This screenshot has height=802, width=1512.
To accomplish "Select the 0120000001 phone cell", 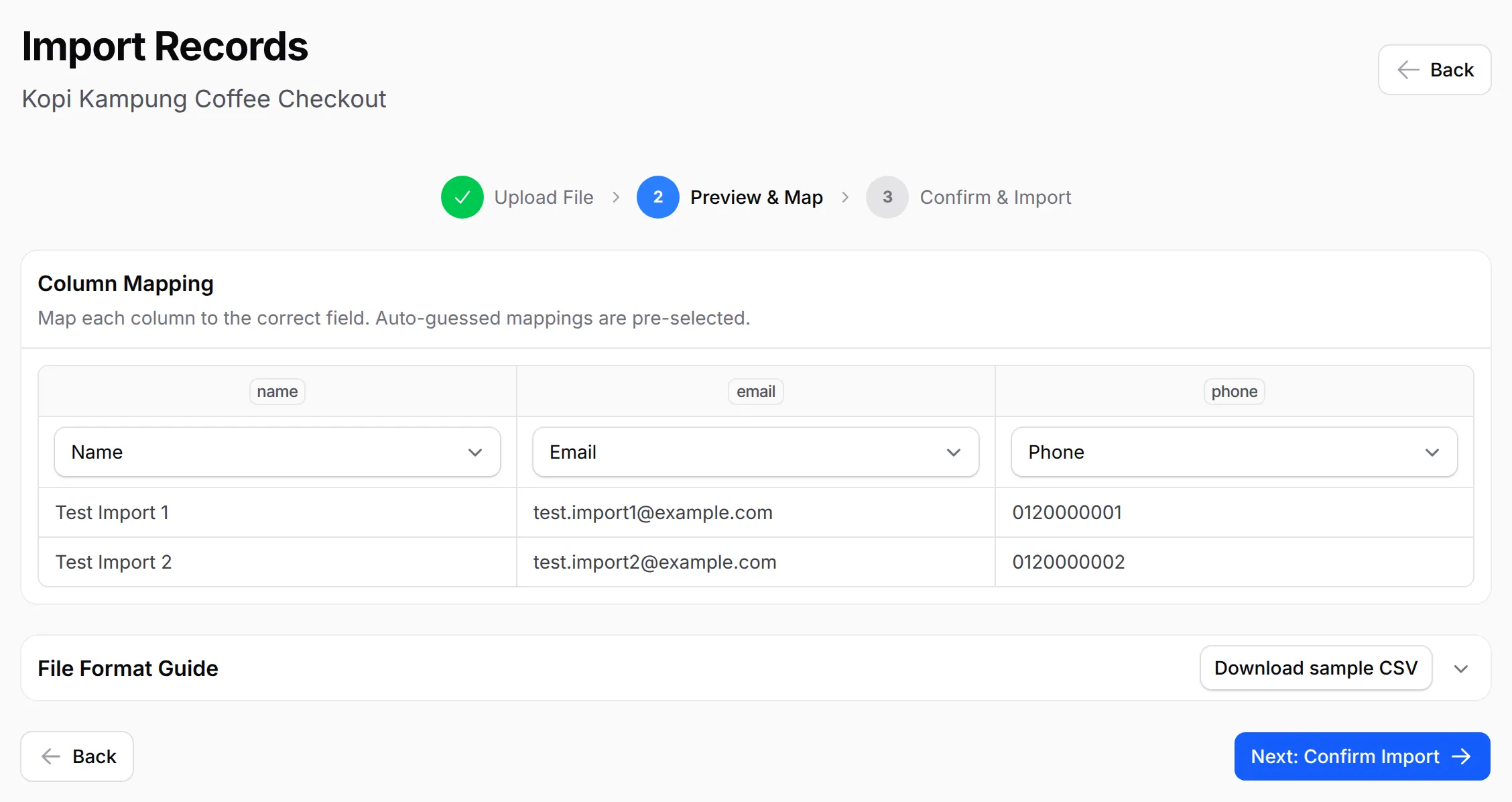I will pos(1234,512).
